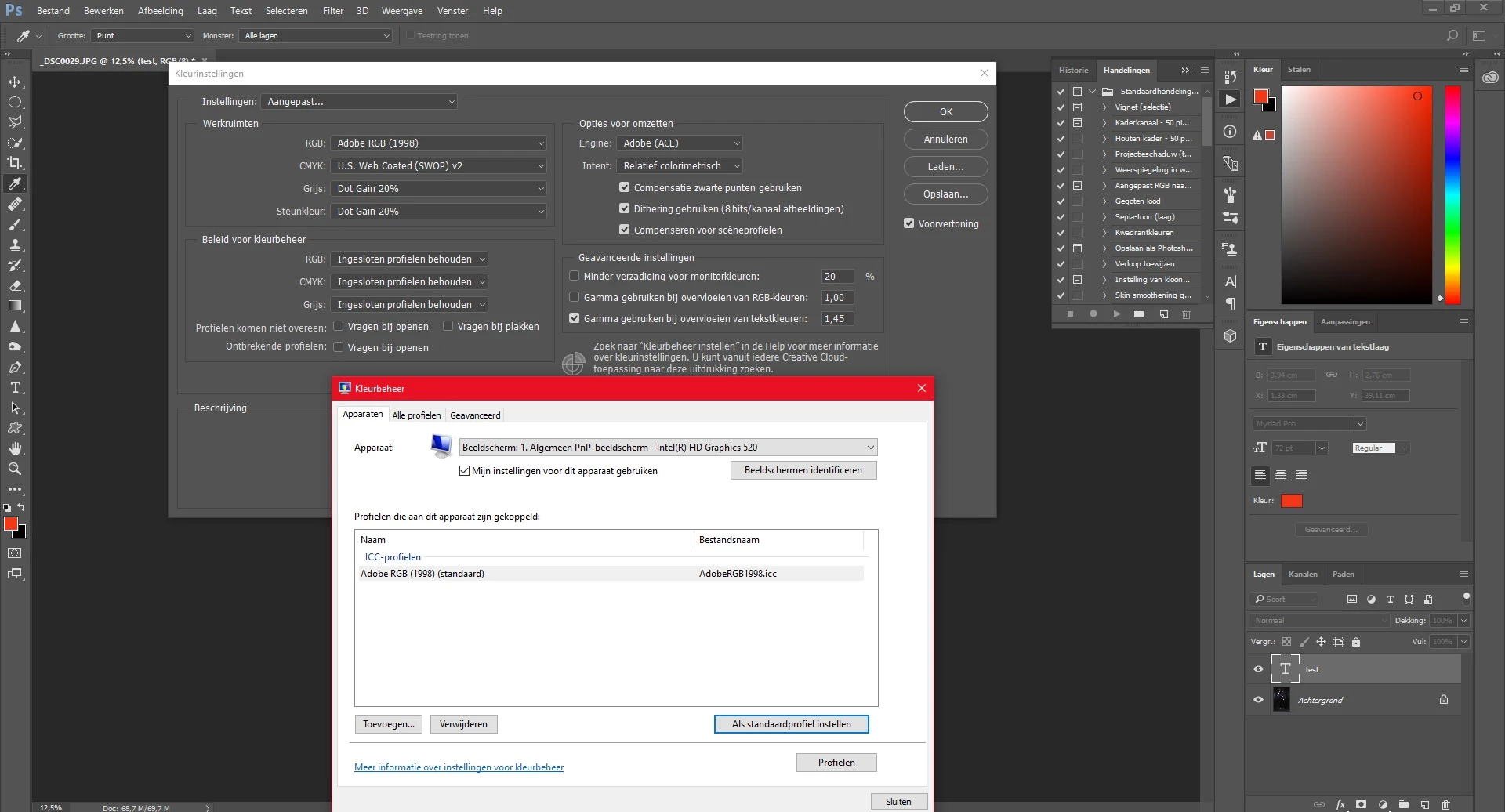
Task: Enable Minder verzadiging voor monitorkleuren
Action: tap(574, 276)
